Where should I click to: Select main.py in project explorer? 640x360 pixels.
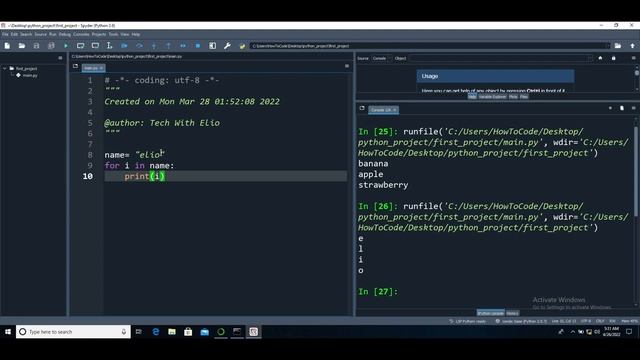point(30,76)
